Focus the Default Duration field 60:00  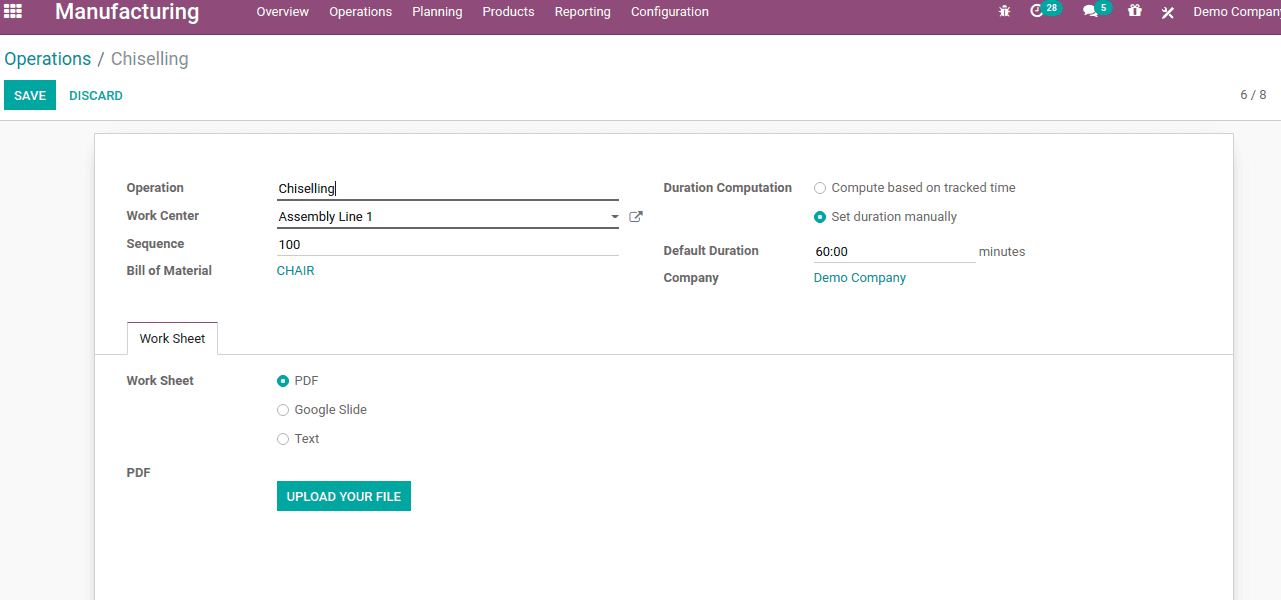895,252
